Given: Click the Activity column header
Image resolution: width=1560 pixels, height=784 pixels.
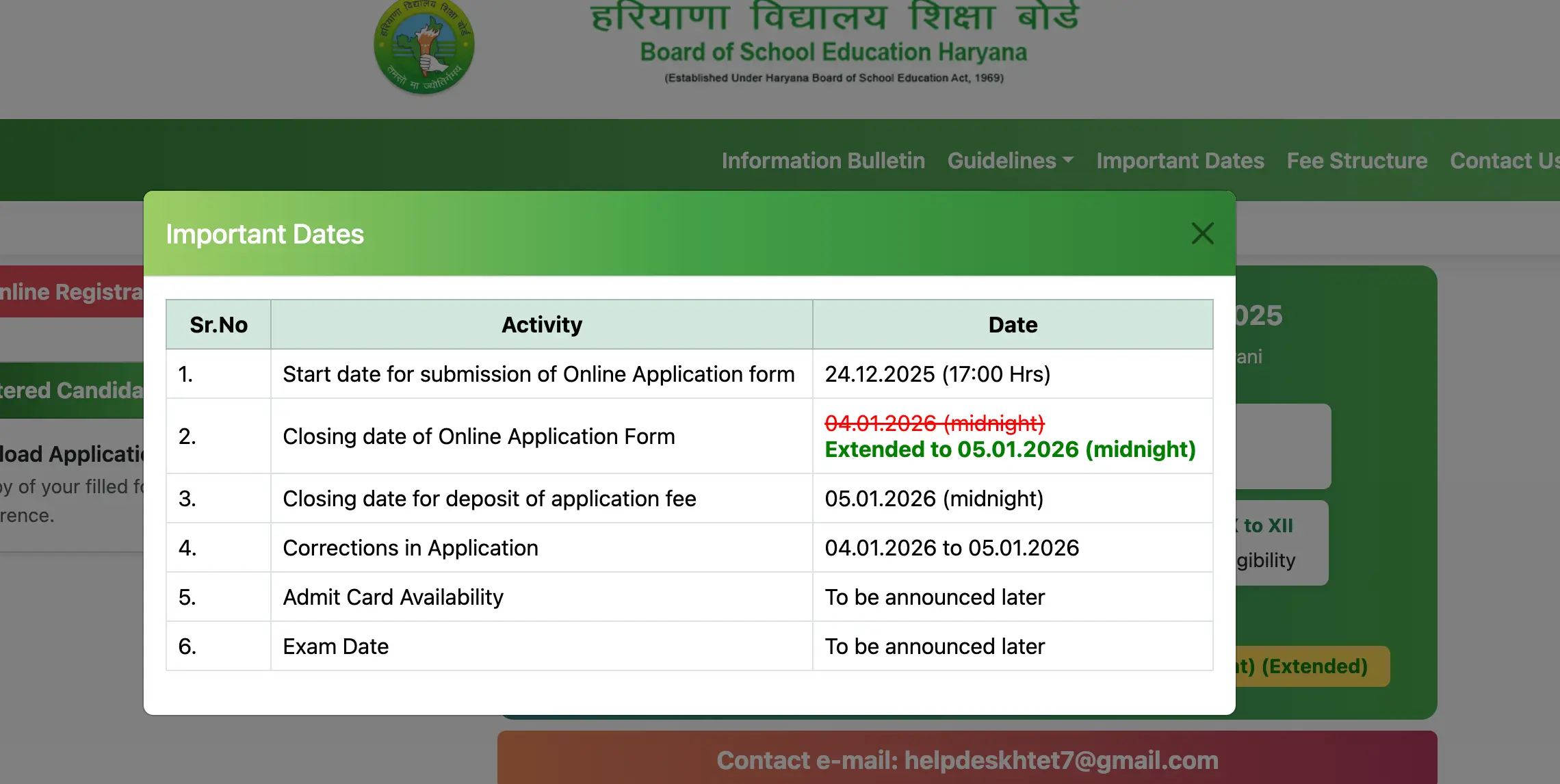Looking at the screenshot, I should tap(541, 325).
